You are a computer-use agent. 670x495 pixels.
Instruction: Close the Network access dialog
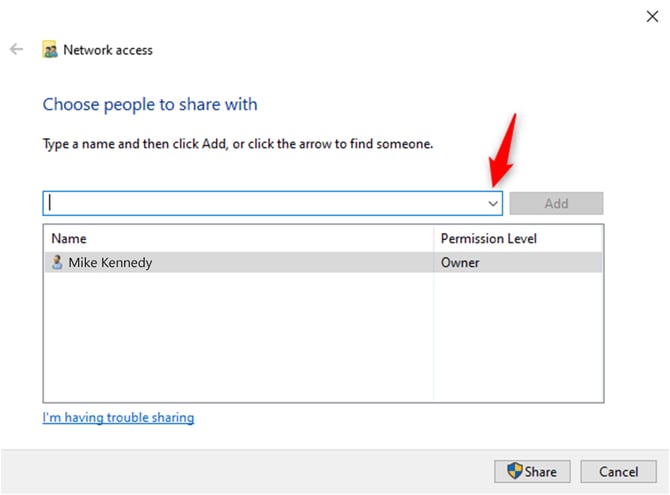[652, 15]
